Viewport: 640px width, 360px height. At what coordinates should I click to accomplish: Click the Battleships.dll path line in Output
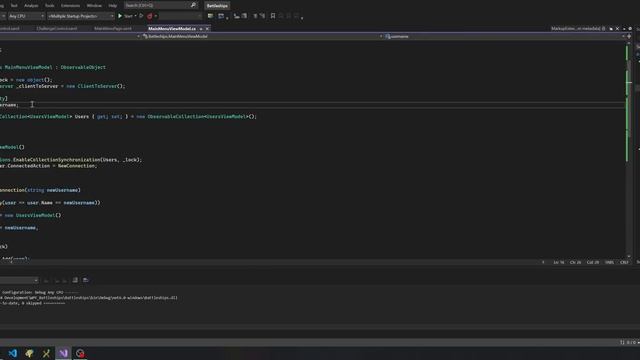[x=89, y=298]
